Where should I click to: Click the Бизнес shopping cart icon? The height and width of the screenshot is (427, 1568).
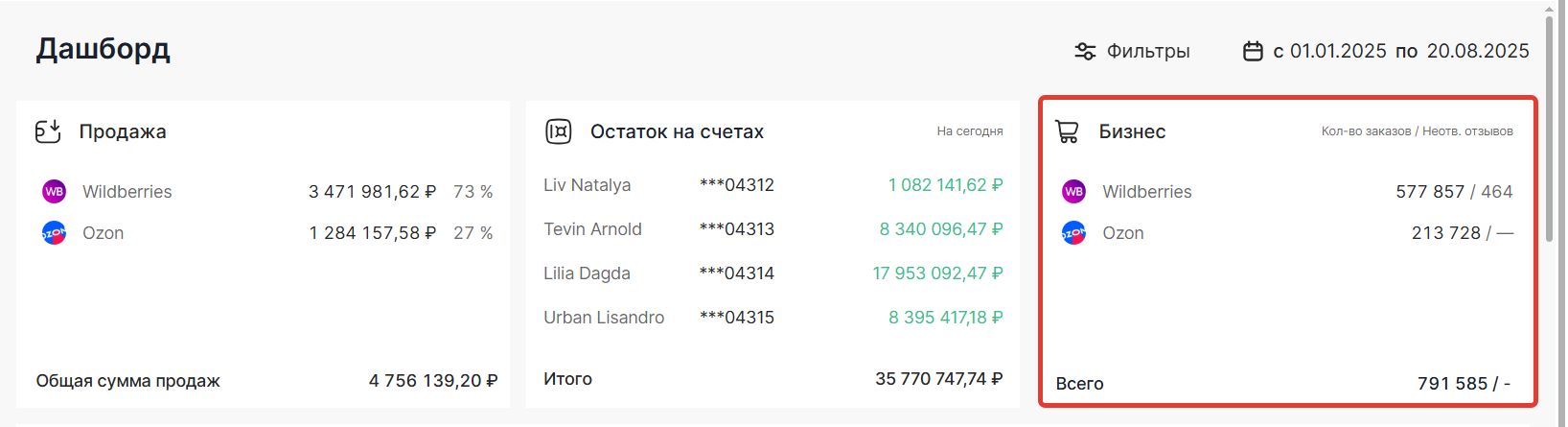point(1067,131)
